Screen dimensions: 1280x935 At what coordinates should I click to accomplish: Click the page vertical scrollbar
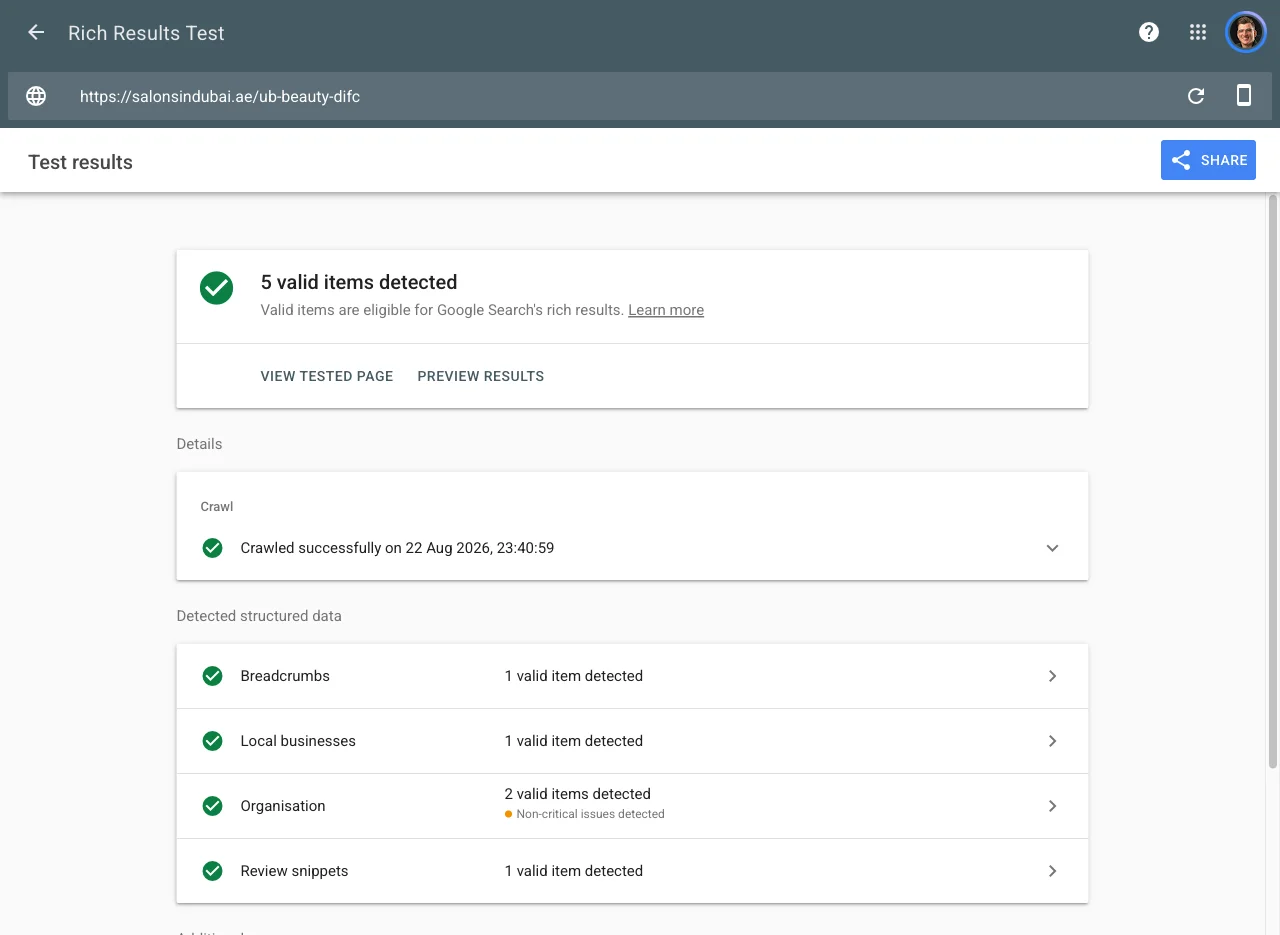pyautogui.click(x=1273, y=480)
